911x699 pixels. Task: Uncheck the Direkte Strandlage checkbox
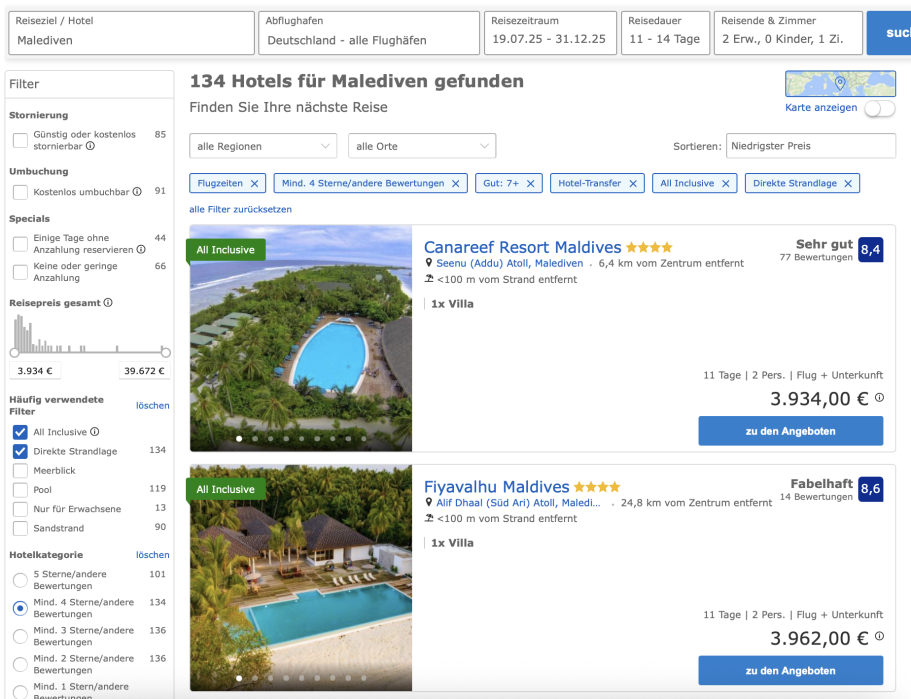(20, 451)
